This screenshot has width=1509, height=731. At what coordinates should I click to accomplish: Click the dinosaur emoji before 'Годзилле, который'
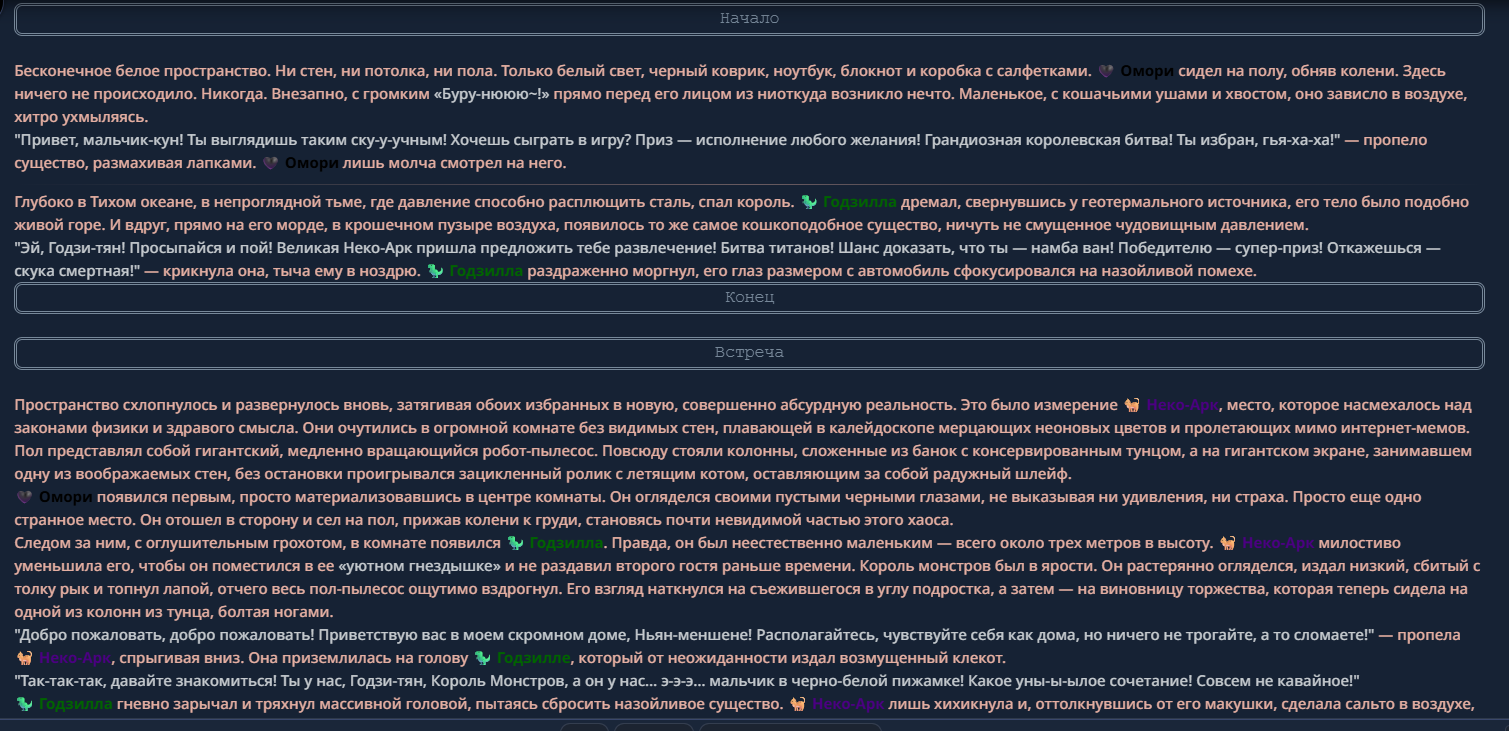(x=482, y=658)
